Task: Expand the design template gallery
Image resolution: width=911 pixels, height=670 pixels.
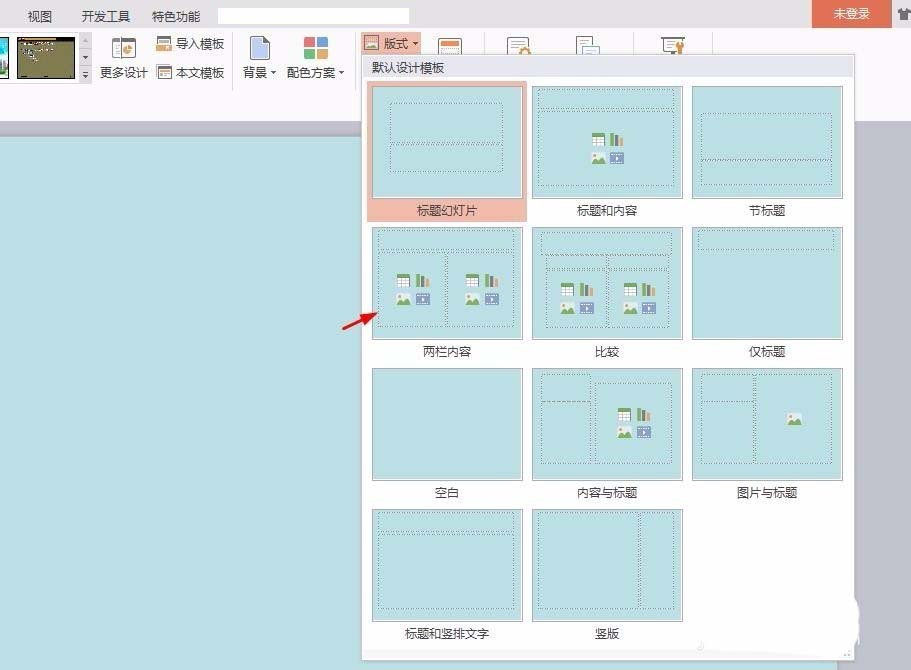Action: coord(85,75)
